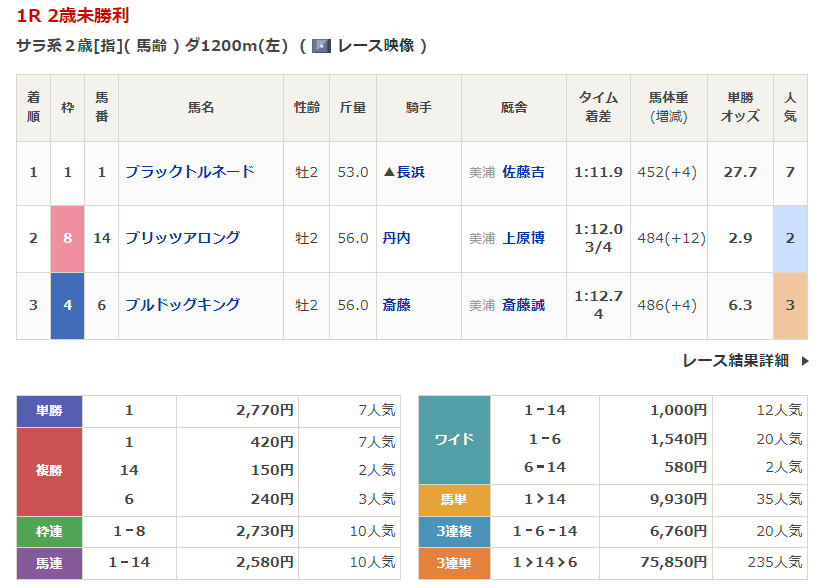Open jockey 丹内 profile

tap(397, 238)
